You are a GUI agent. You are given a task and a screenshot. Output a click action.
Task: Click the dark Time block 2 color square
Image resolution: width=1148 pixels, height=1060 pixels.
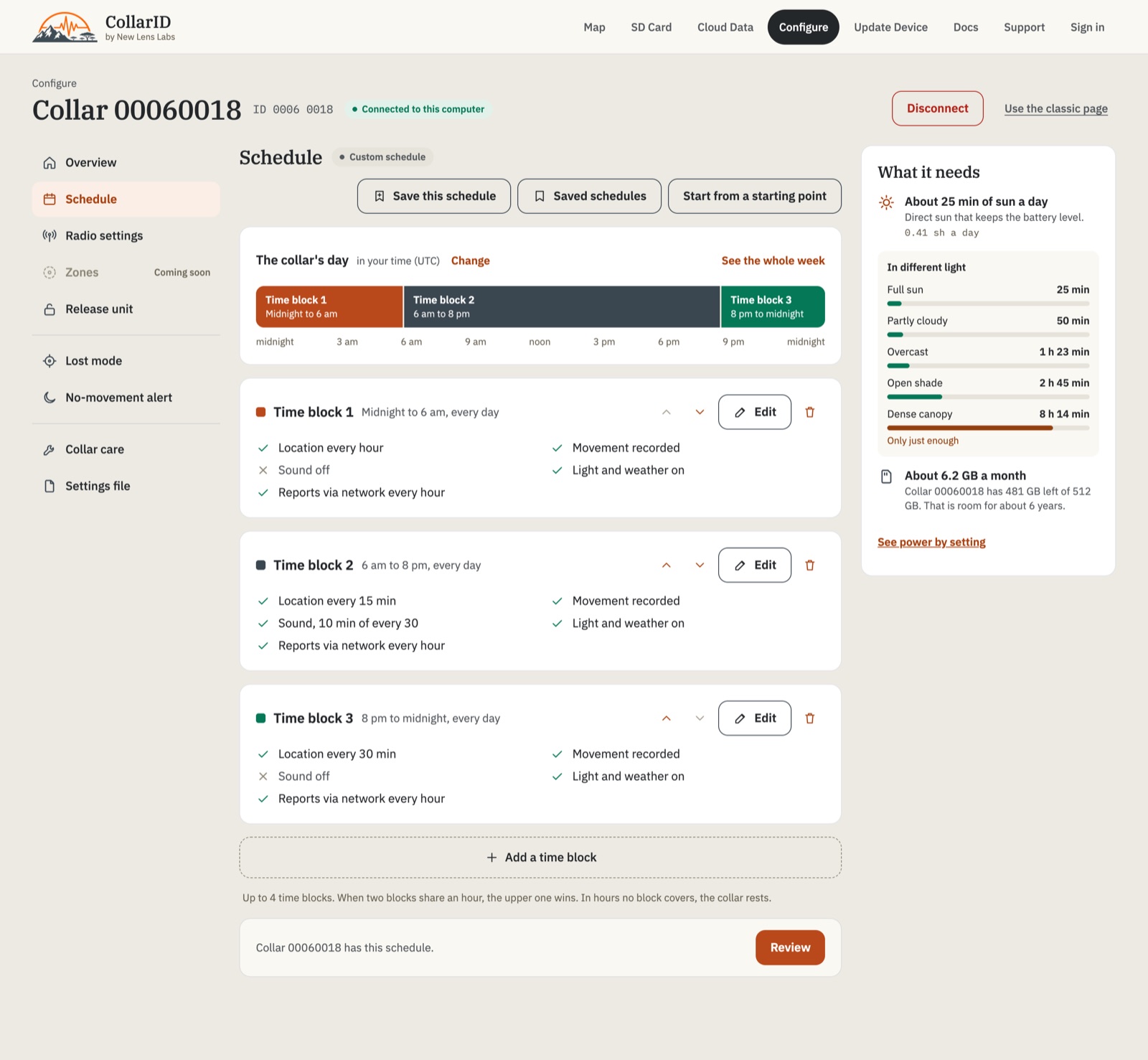(x=261, y=565)
